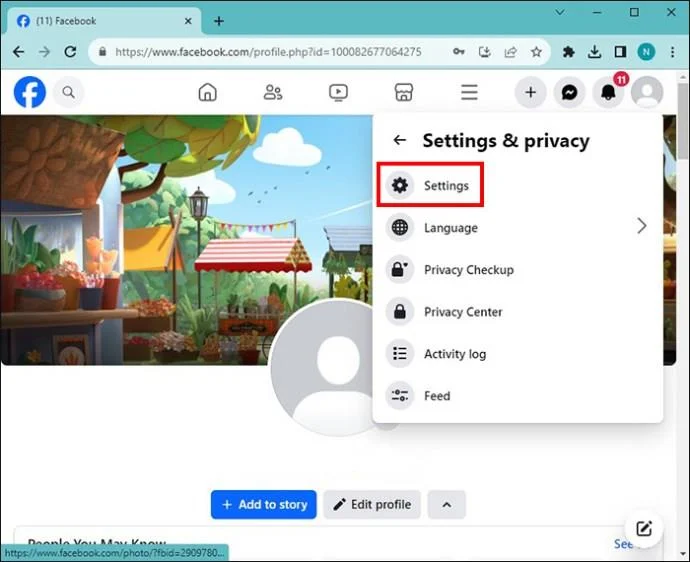Open Messenger chat icon
This screenshot has height=562, width=690.
[569, 92]
